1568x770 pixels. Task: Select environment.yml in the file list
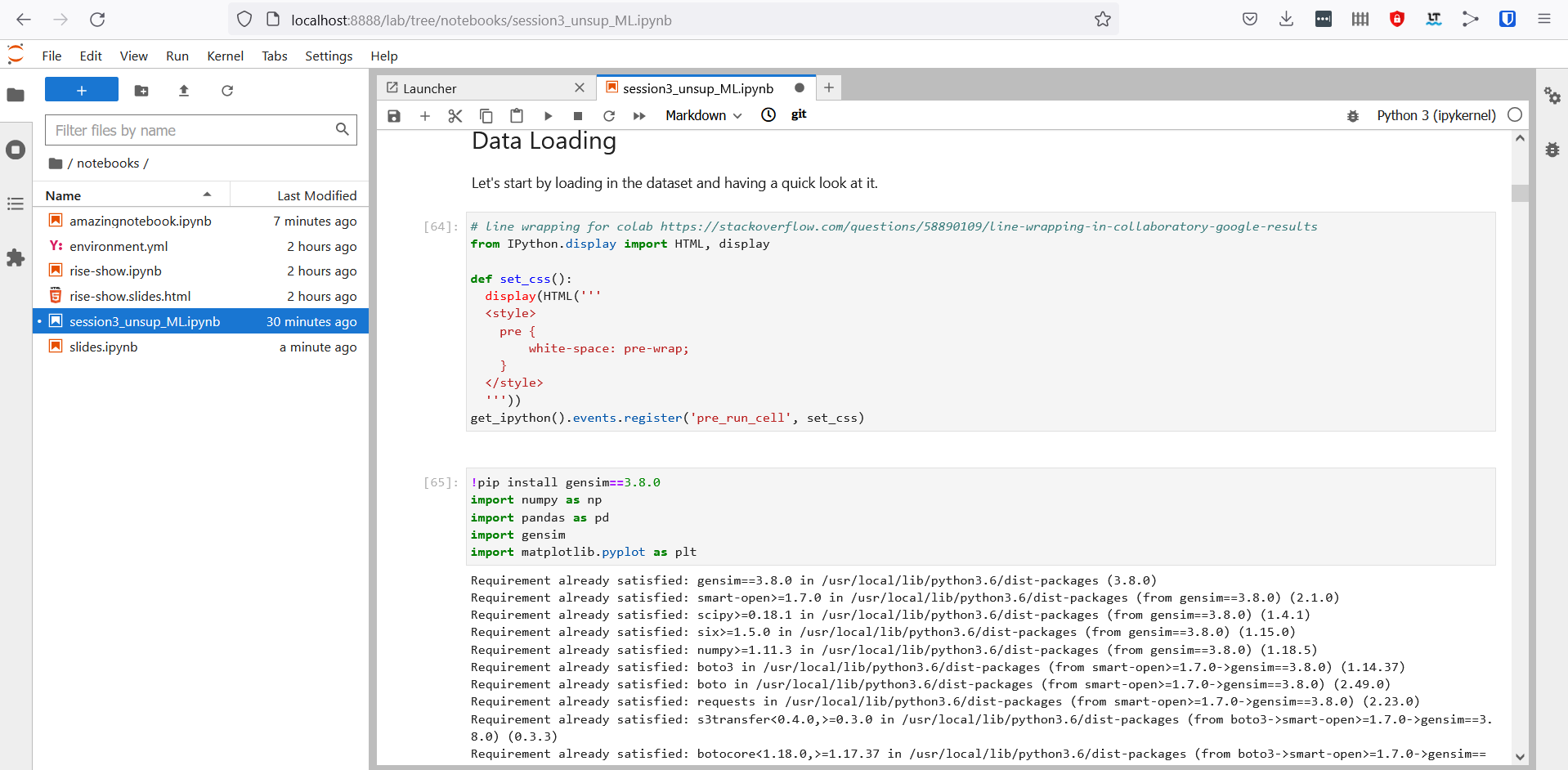pos(201,246)
